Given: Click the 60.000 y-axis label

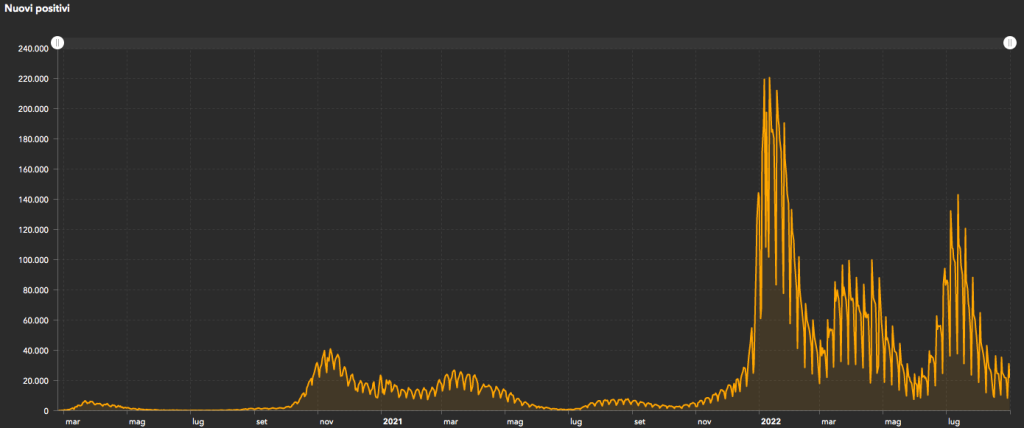Looking at the screenshot, I should pyautogui.click(x=36, y=321).
